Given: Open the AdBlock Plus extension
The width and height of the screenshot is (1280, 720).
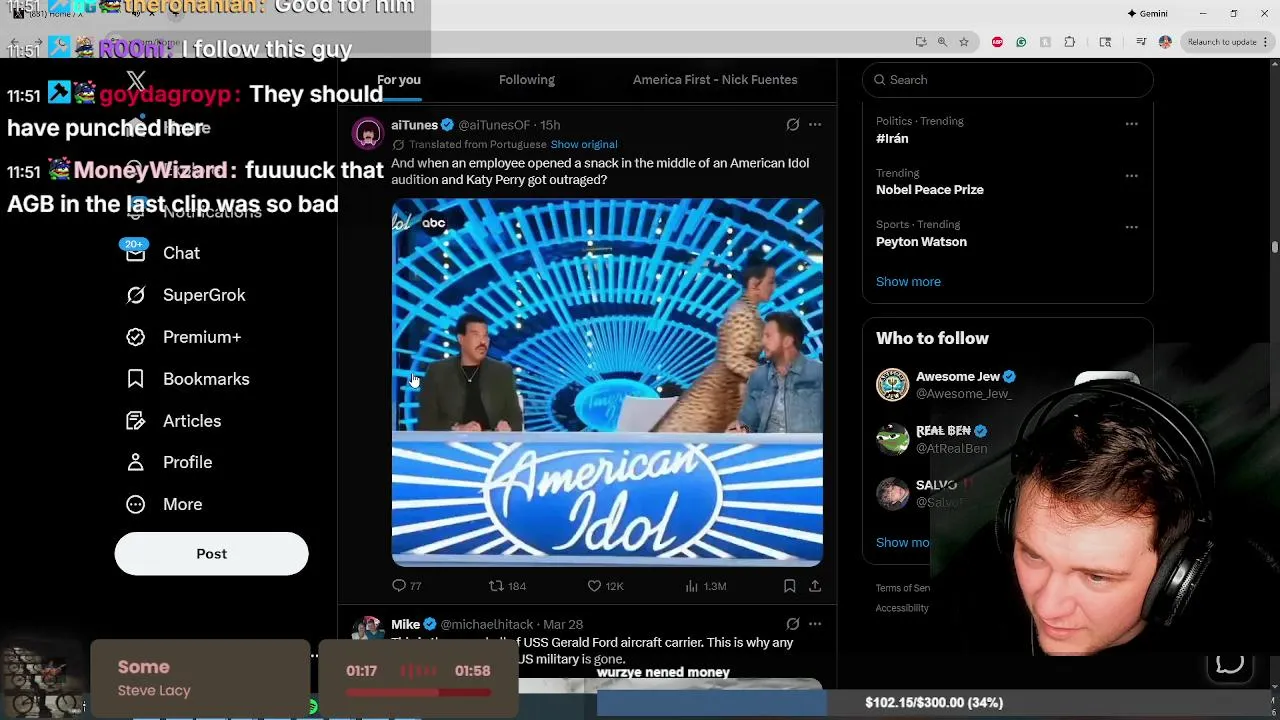Looking at the screenshot, I should coord(997,42).
